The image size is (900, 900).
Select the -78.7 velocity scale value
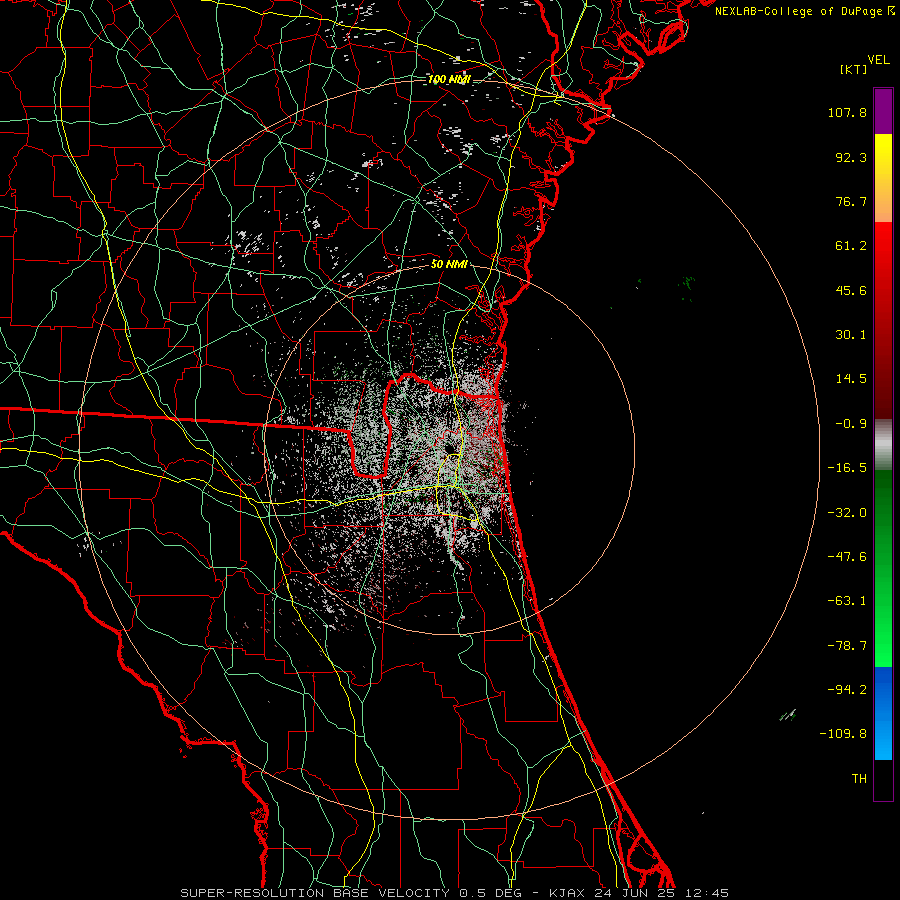point(847,646)
